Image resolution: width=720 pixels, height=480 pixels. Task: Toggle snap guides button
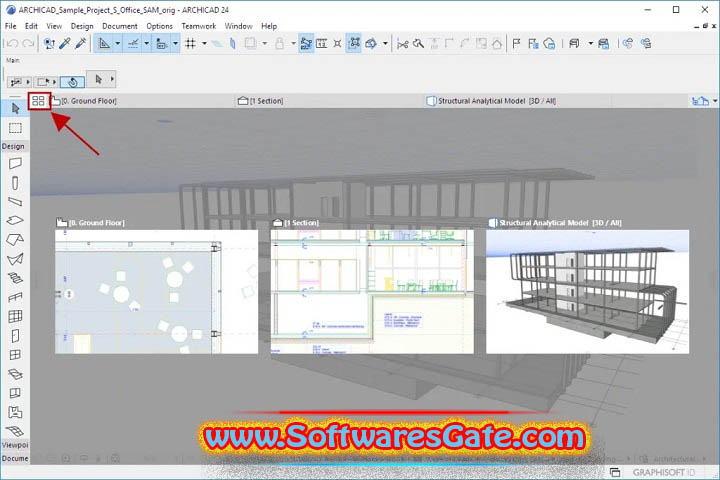(133, 44)
